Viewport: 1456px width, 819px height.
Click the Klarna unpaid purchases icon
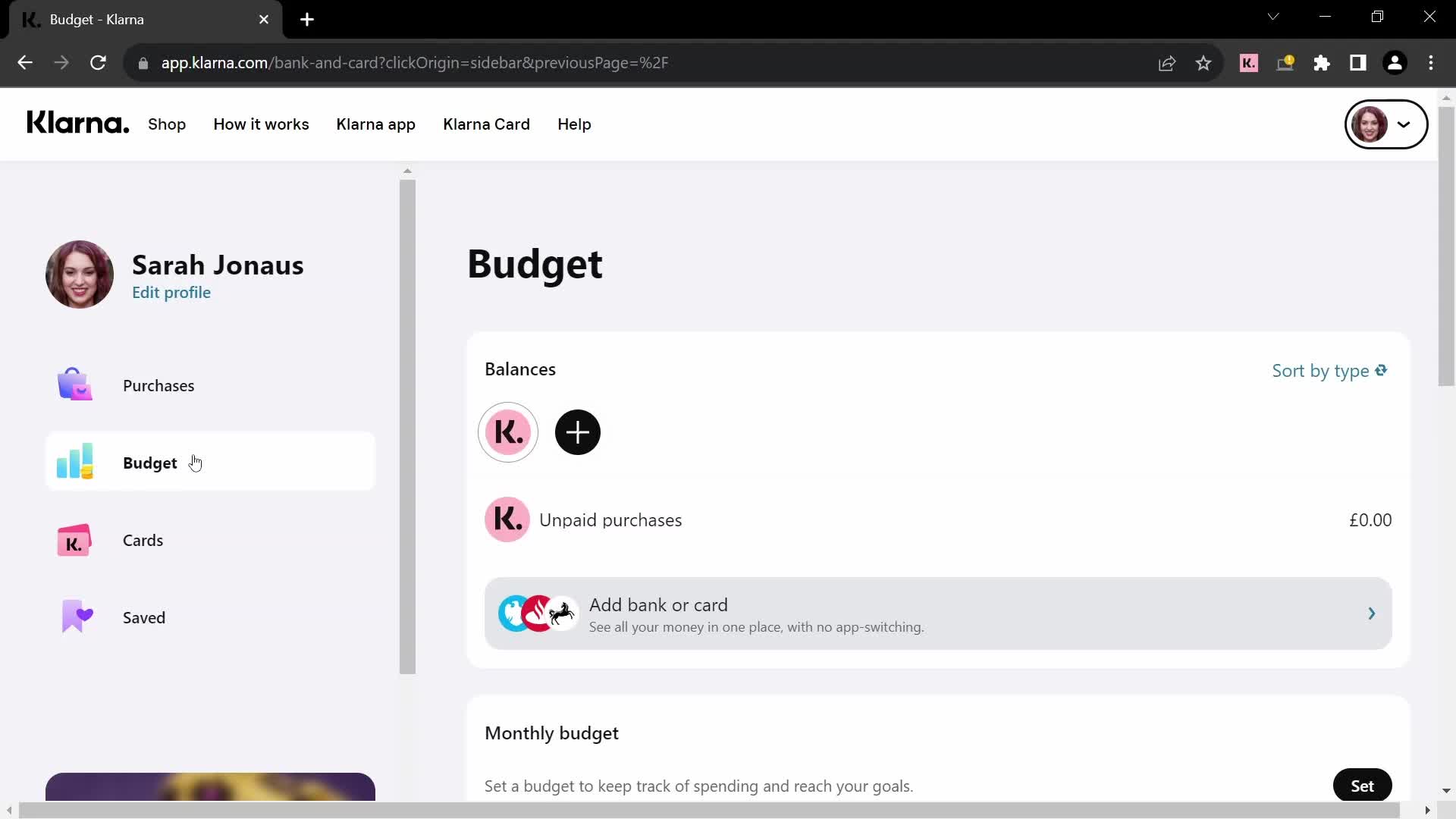click(508, 519)
